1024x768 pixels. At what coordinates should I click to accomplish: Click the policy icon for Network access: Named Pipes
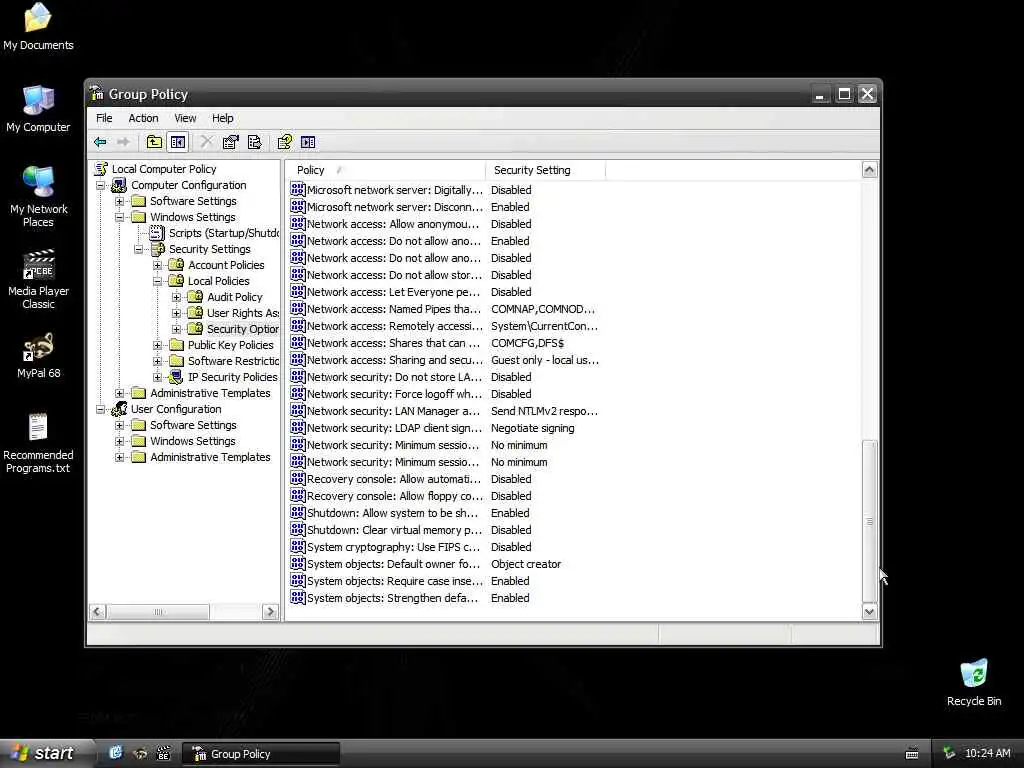click(298, 308)
